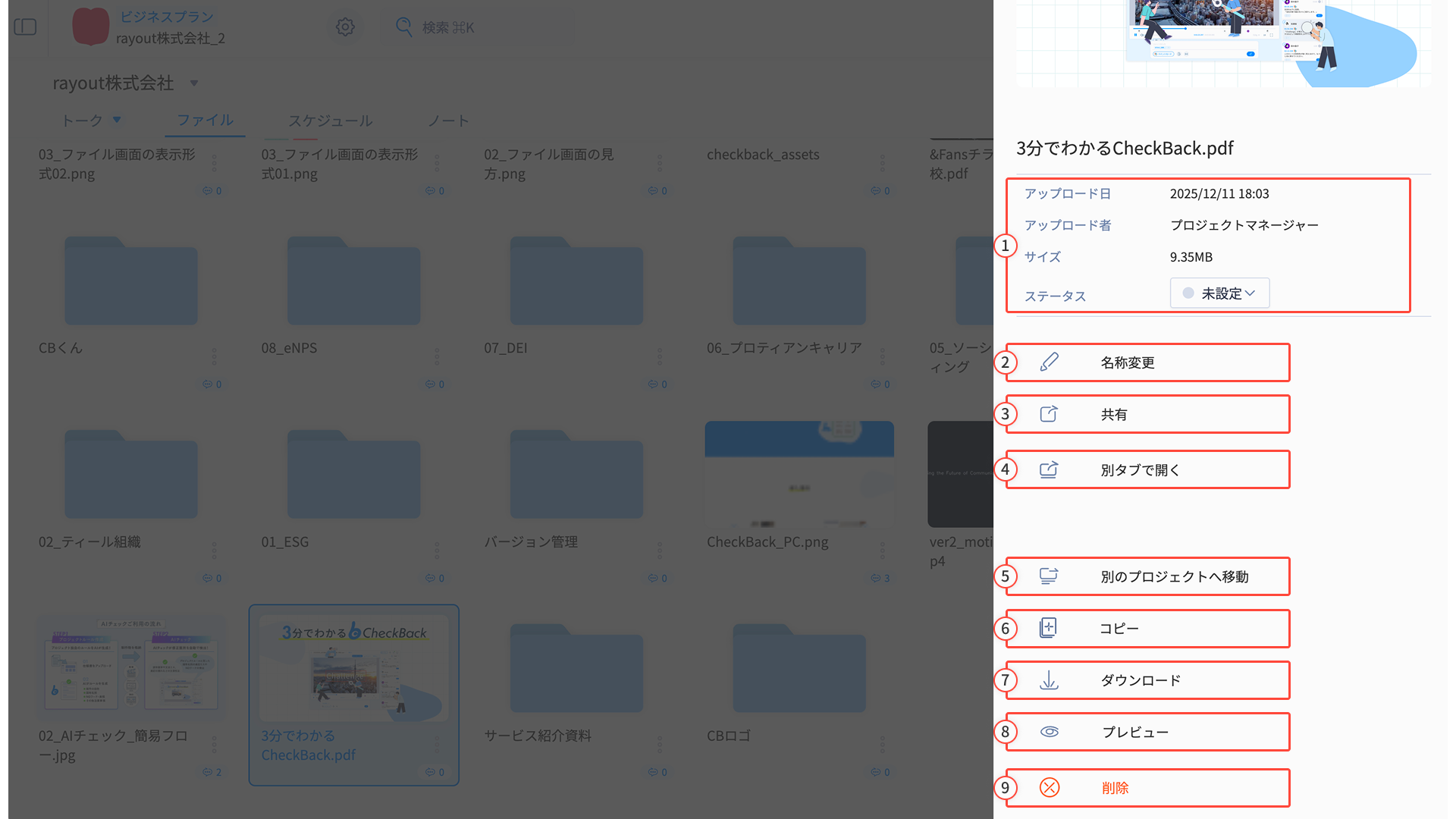This screenshot has width=1456, height=819.
Task: Click the ダウンロード button label
Action: 1141,680
